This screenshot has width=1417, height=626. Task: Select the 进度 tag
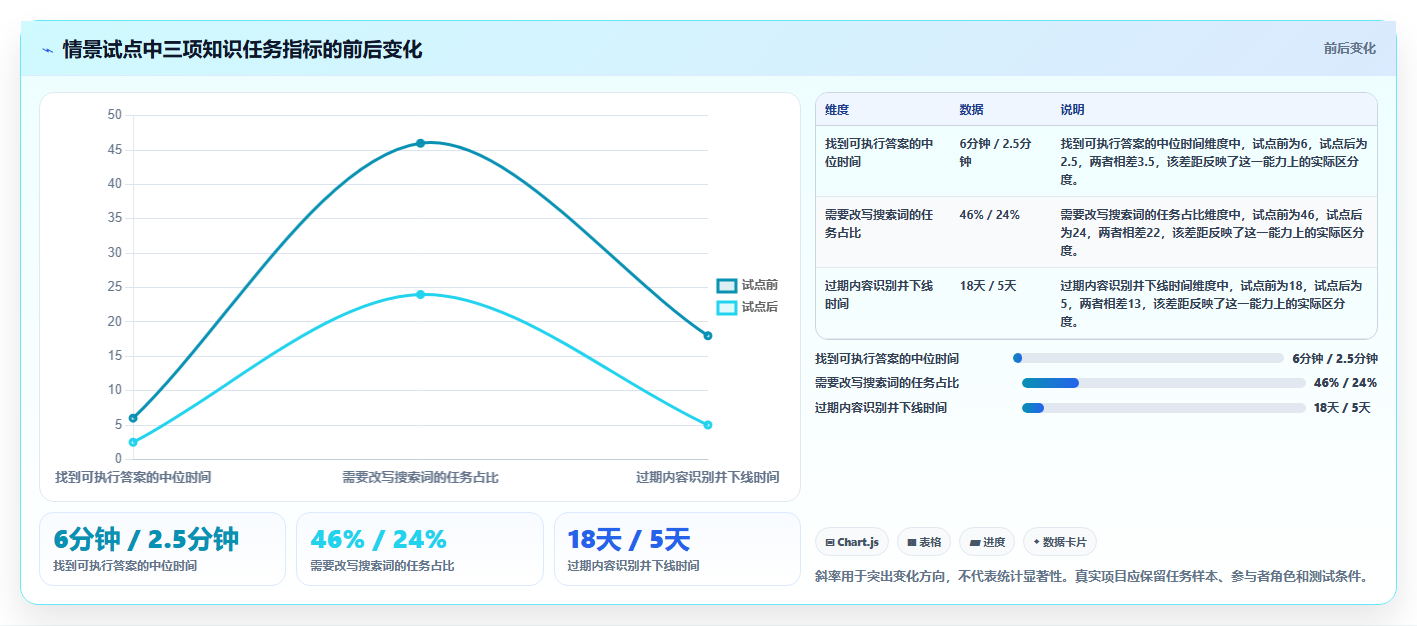[x=987, y=542]
